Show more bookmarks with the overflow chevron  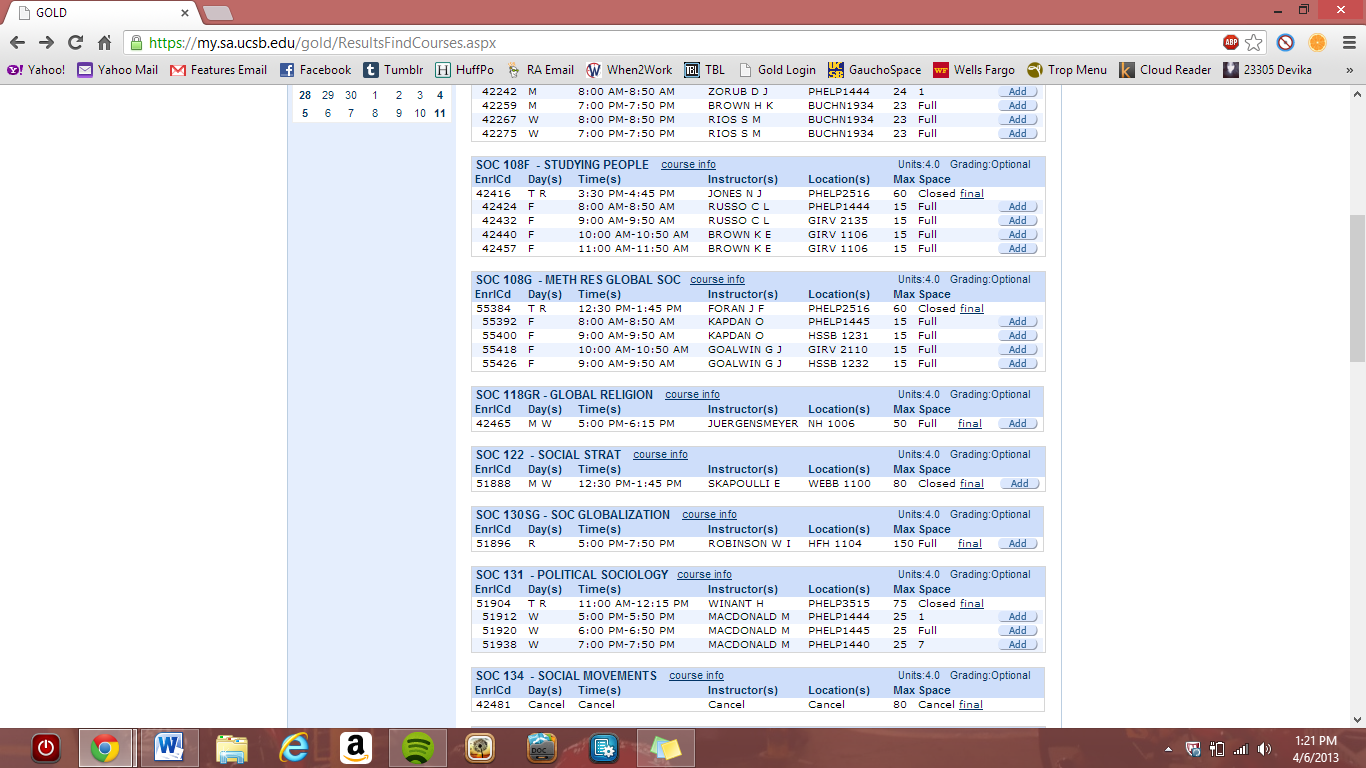tap(1349, 70)
